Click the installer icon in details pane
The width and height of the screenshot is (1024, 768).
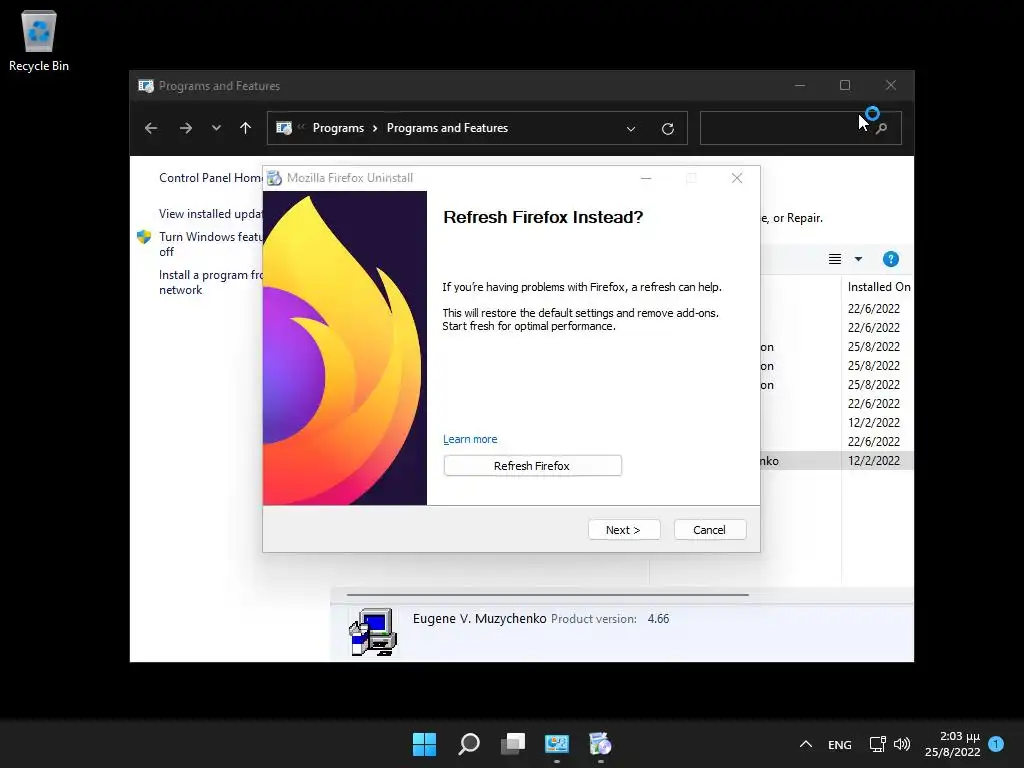[x=373, y=632]
